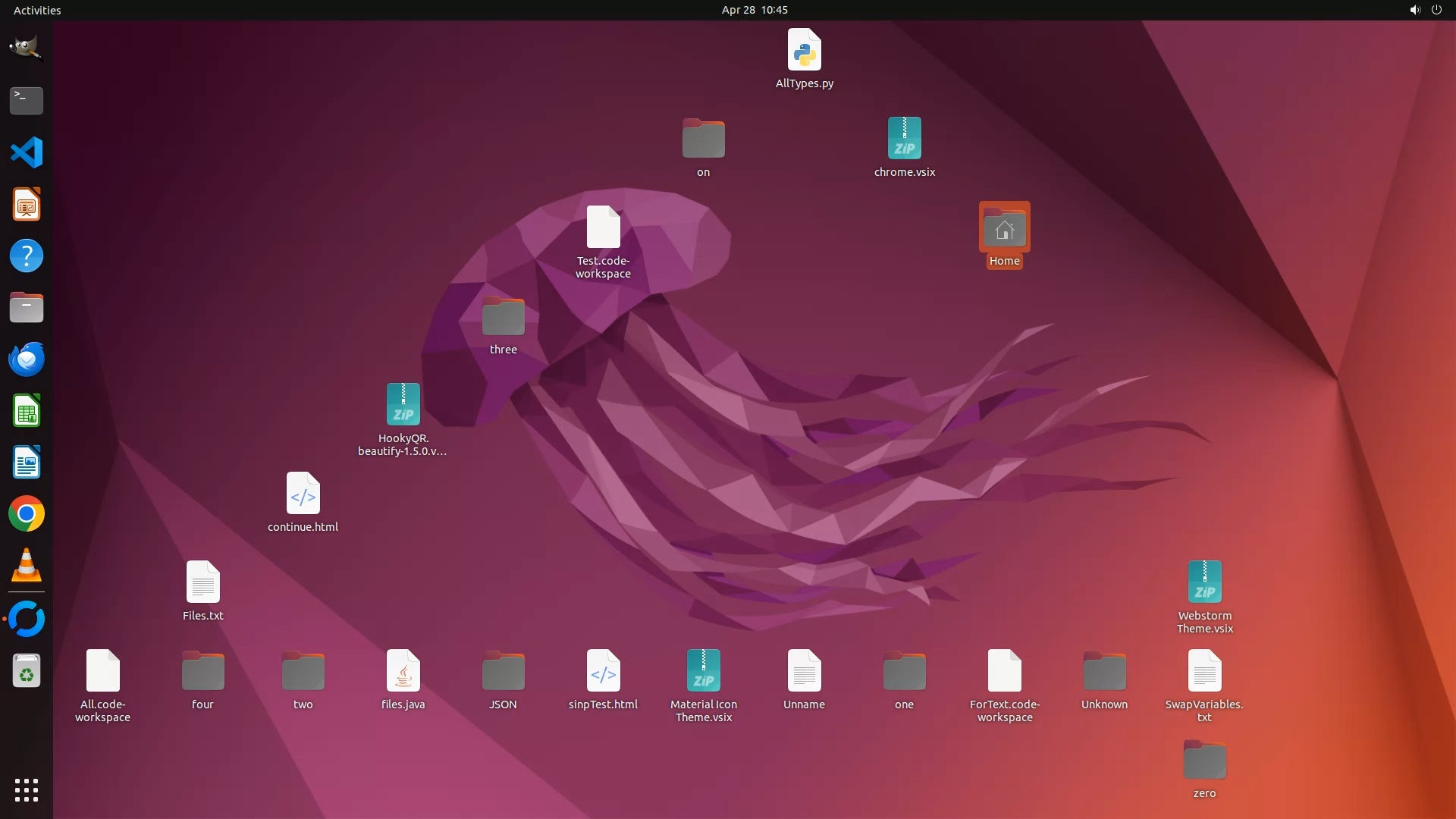
Task: Select the folder named three
Action: pyautogui.click(x=503, y=316)
